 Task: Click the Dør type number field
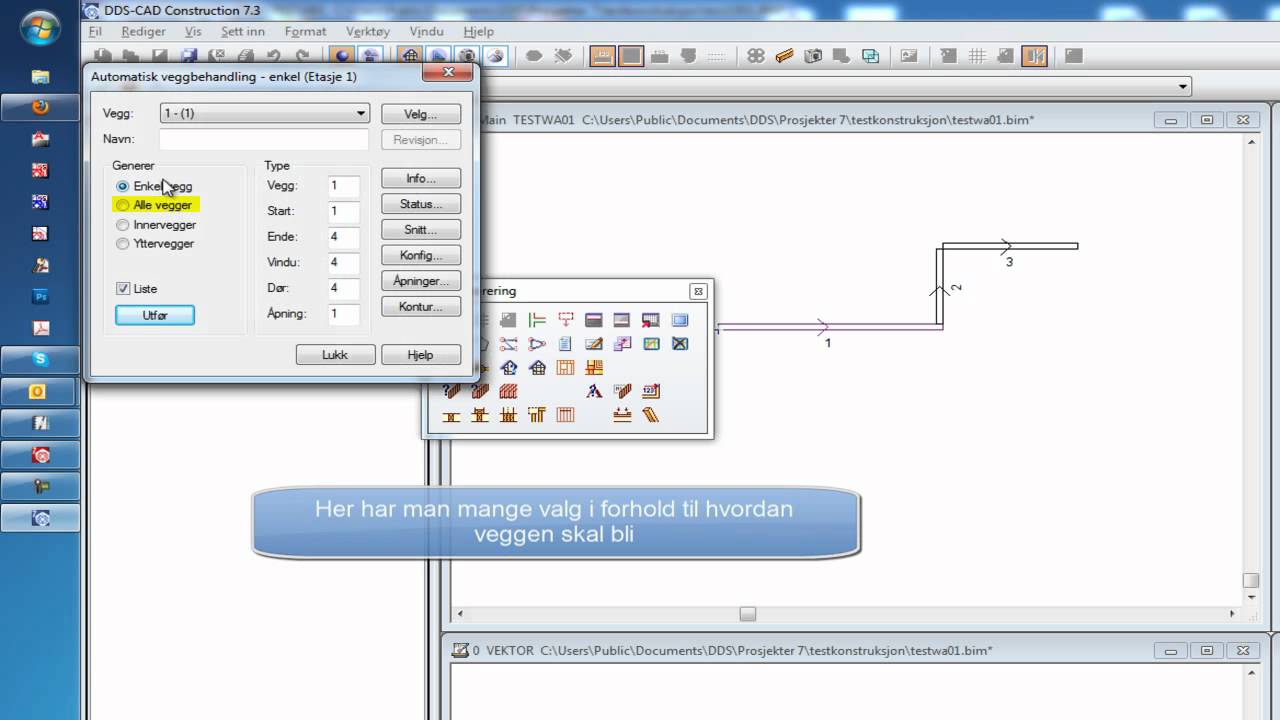pos(343,288)
